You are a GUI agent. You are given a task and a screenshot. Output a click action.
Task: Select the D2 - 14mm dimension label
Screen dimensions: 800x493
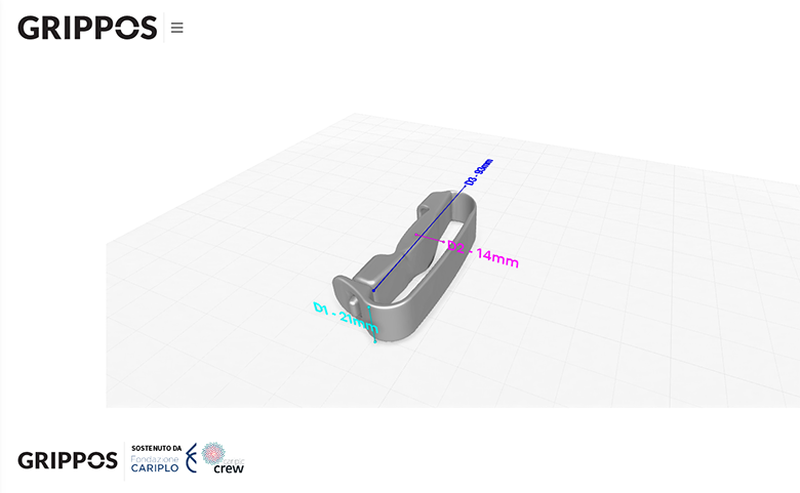[x=482, y=254]
